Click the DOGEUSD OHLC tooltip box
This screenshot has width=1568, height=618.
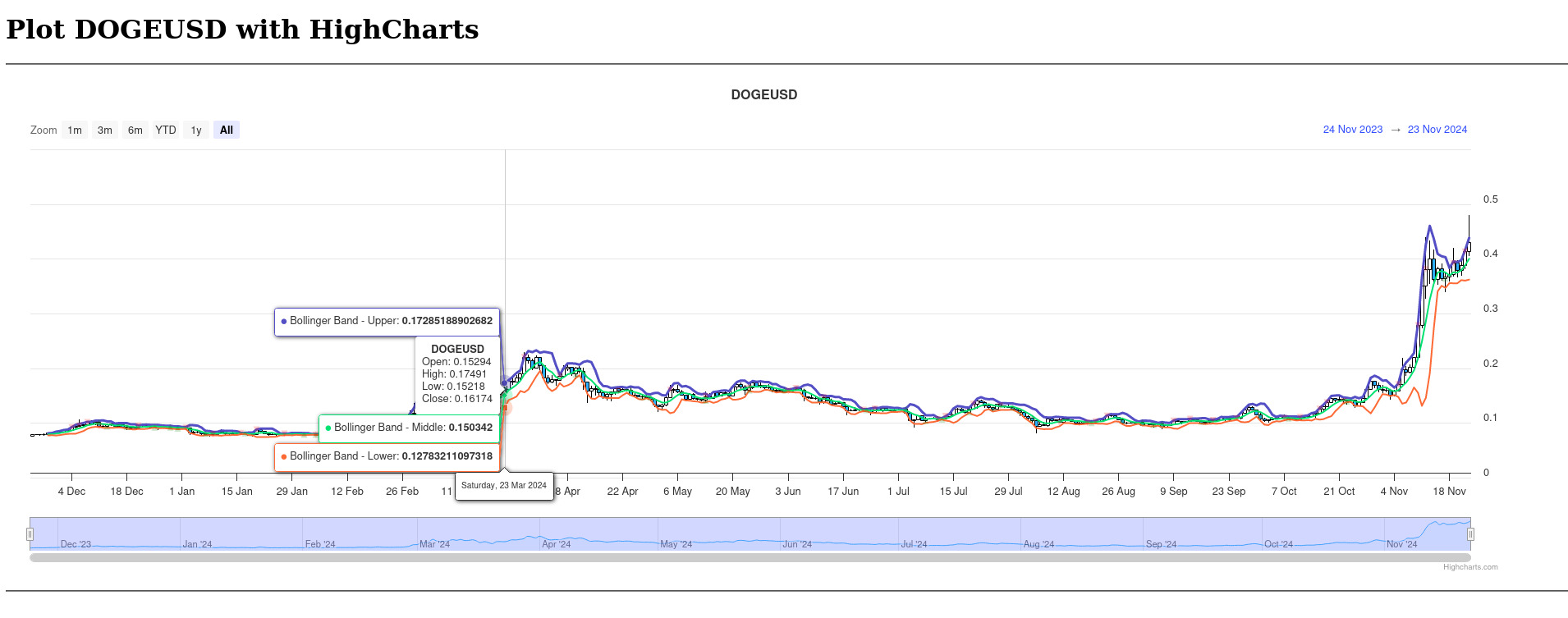[x=457, y=374]
